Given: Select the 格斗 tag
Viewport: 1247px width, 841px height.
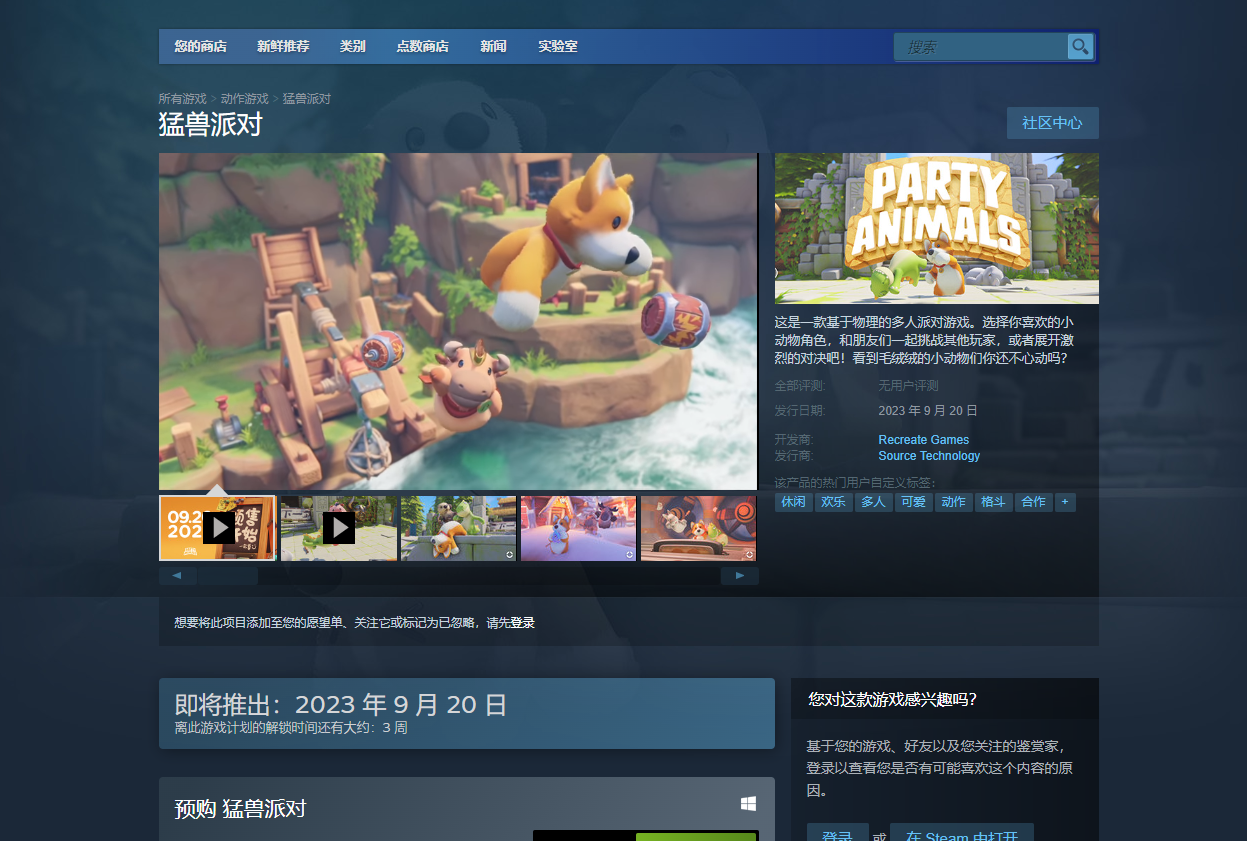Looking at the screenshot, I should click(994, 502).
